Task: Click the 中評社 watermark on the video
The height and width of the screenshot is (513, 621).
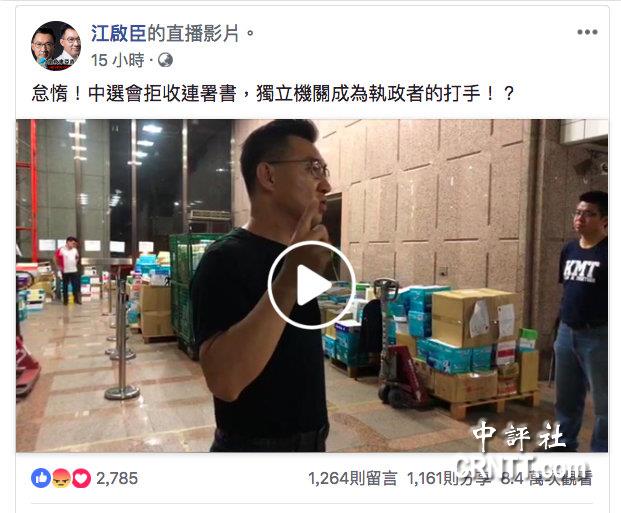Action: (x=518, y=435)
